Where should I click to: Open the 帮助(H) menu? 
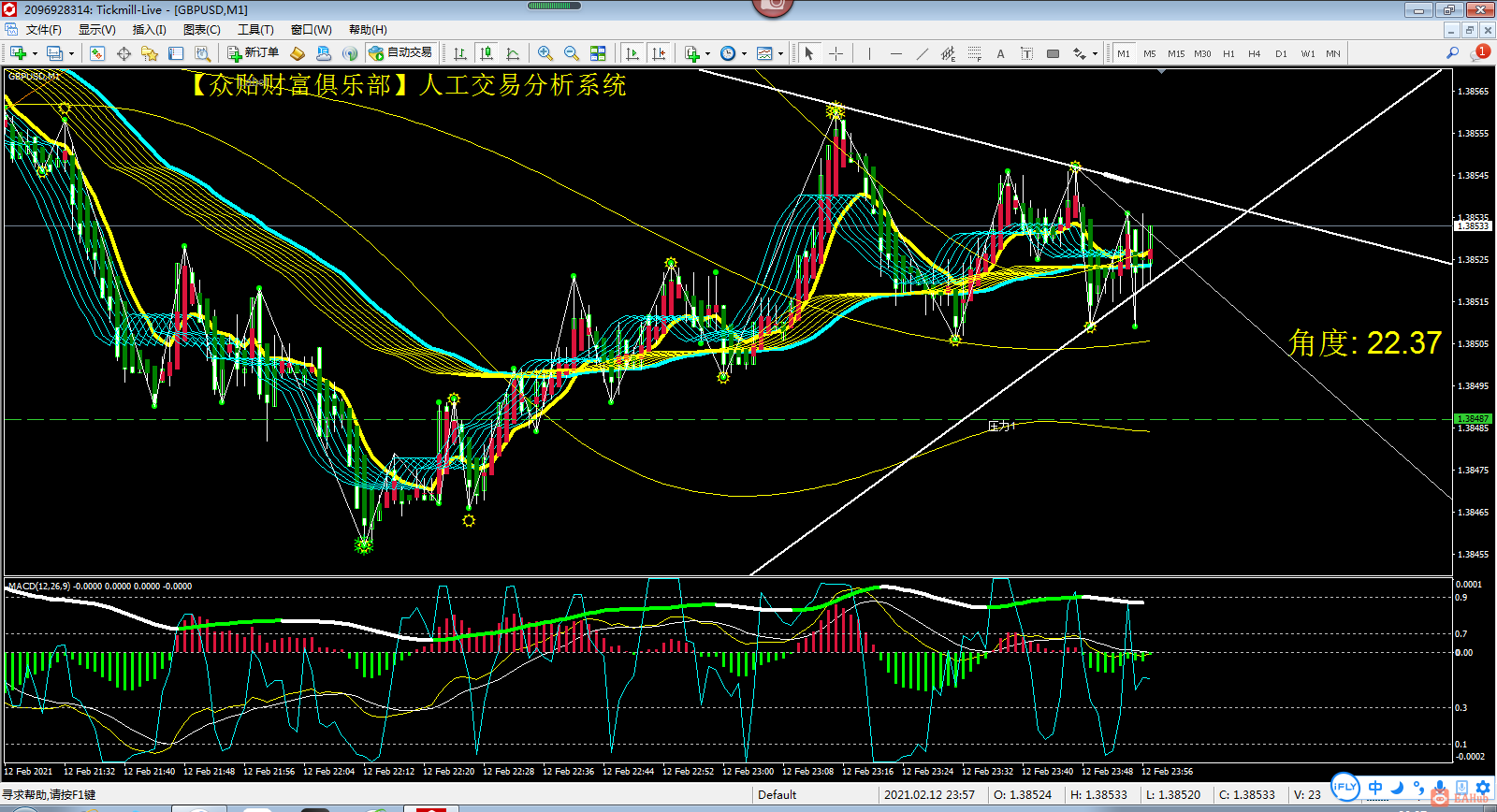(368, 30)
